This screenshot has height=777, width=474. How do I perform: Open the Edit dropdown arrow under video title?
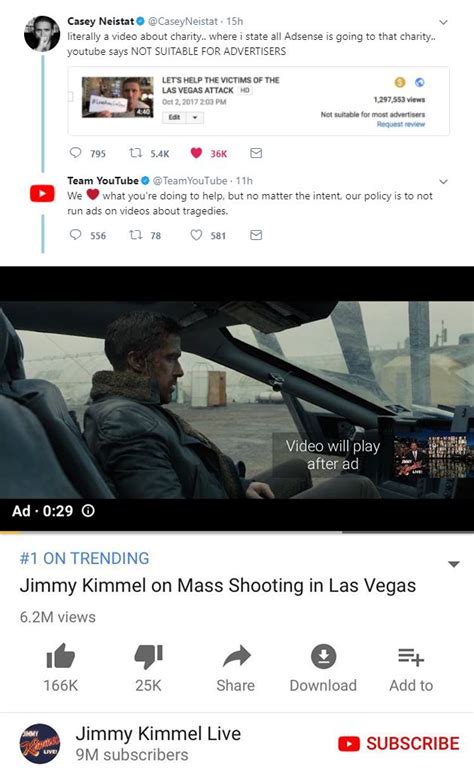click(195, 117)
